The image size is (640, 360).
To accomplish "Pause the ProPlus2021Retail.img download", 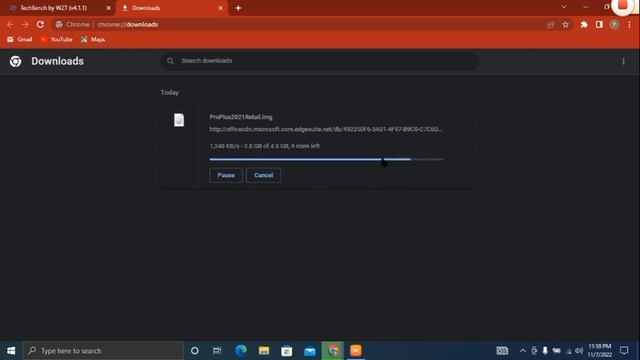I will point(226,175).
